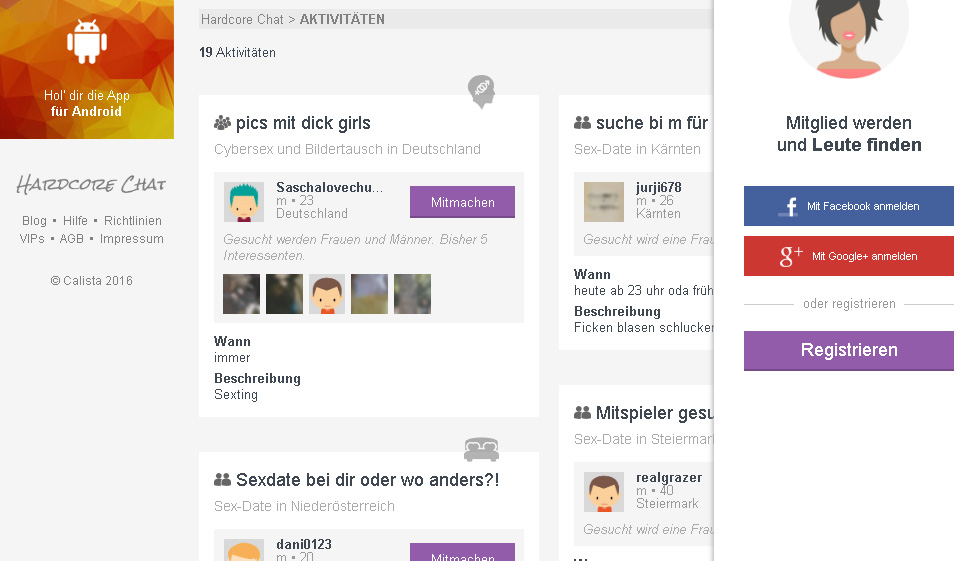
Task: Click the pair icon beside Sexdate title
Action: click(222, 480)
